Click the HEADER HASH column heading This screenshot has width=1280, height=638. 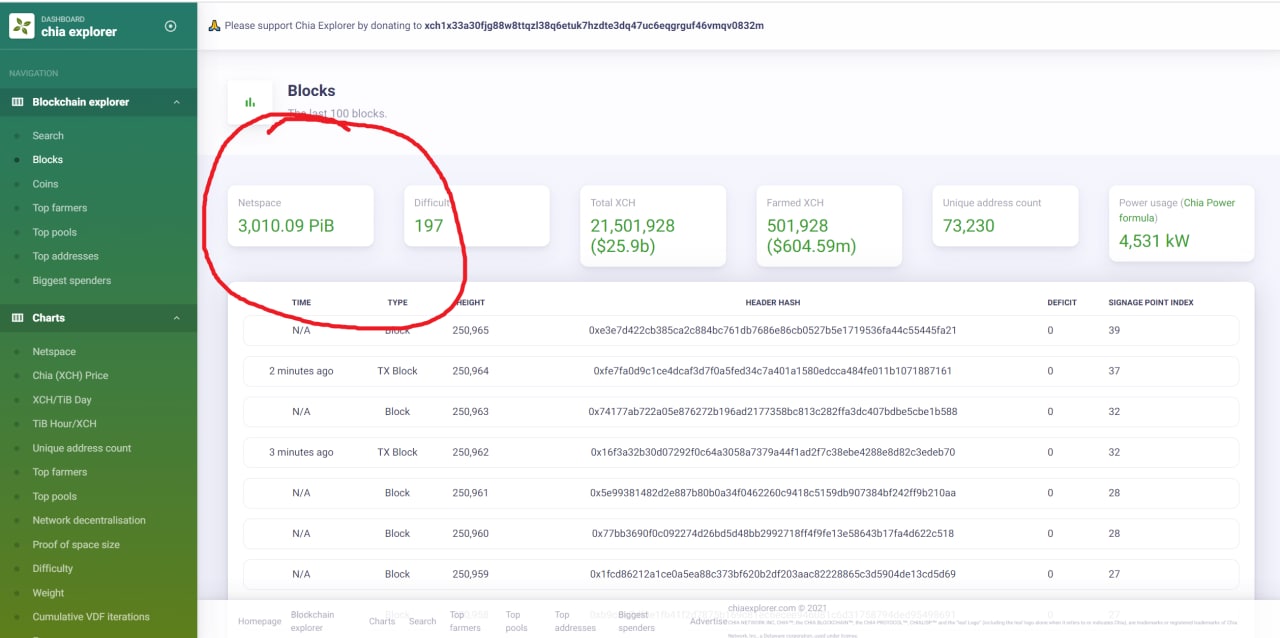pos(773,302)
